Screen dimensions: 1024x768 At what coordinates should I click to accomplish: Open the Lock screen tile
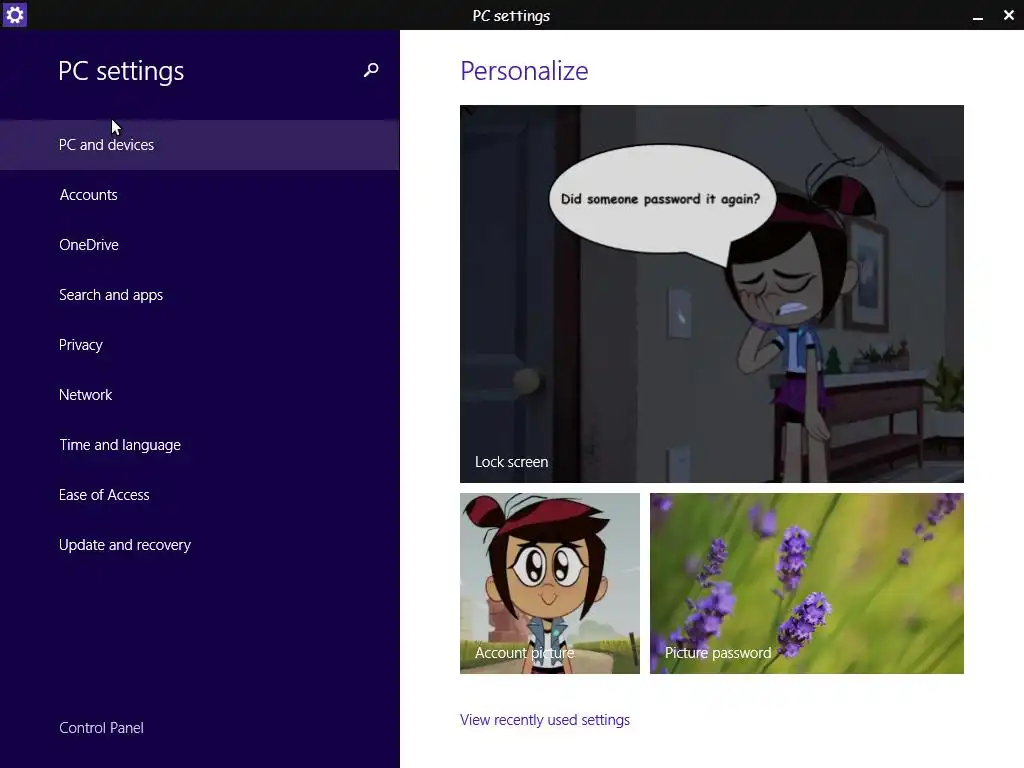point(712,294)
